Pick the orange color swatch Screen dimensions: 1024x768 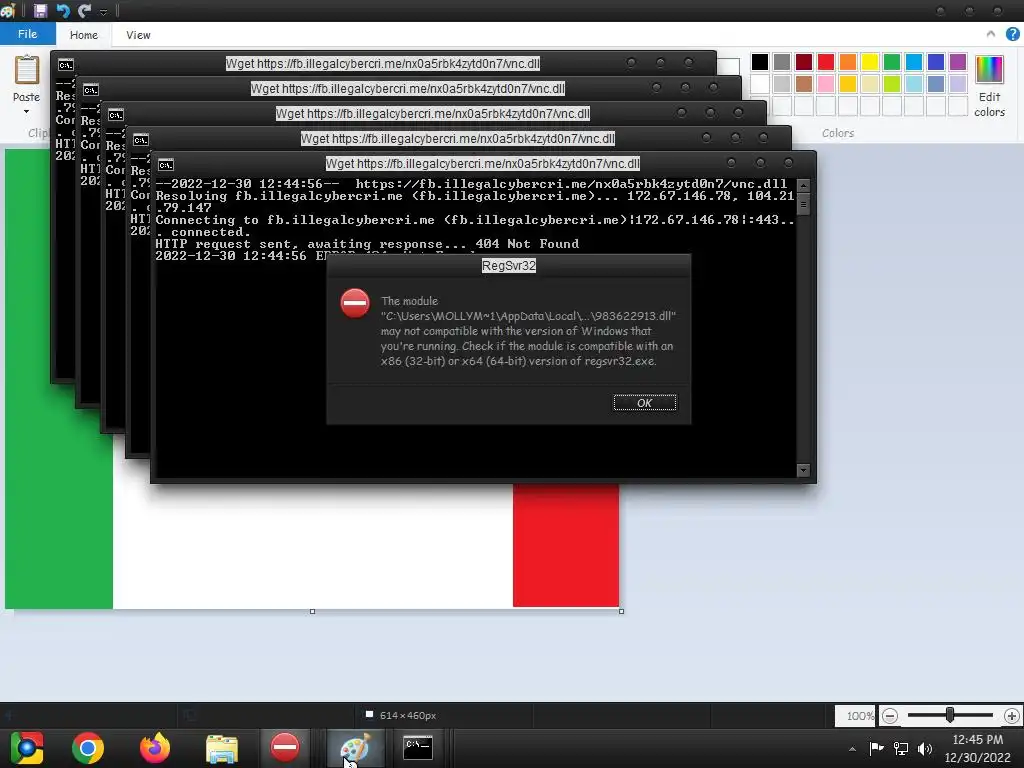[848, 62]
